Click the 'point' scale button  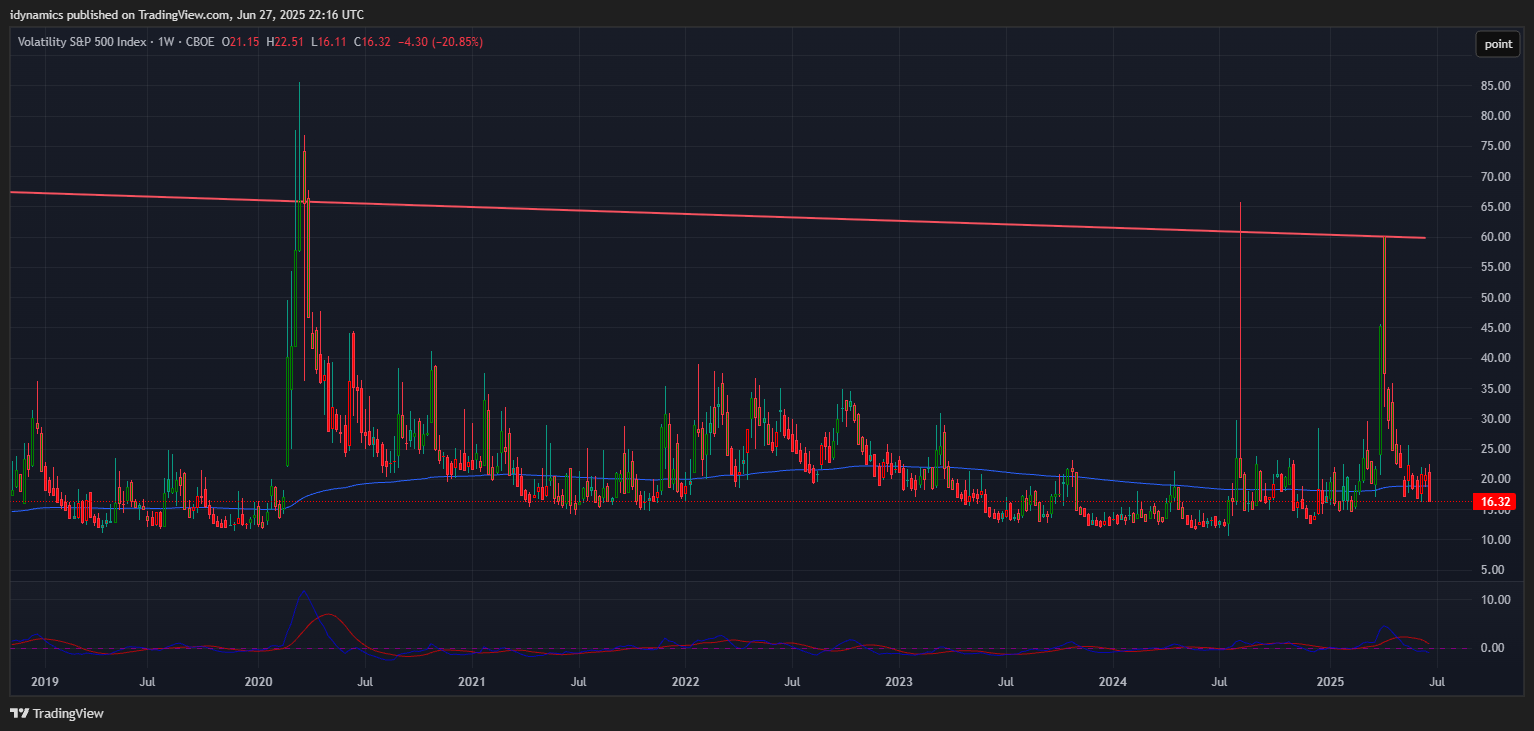1498,44
